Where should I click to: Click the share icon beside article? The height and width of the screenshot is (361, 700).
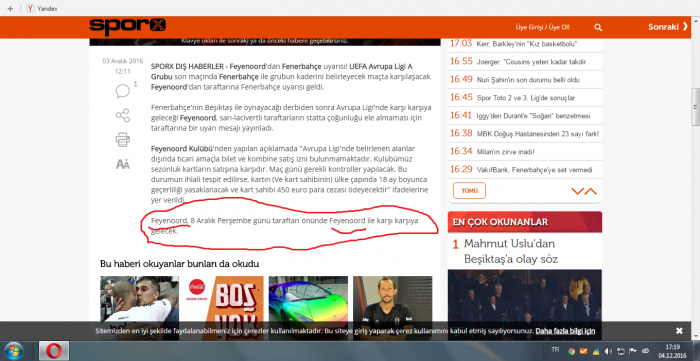point(123,116)
